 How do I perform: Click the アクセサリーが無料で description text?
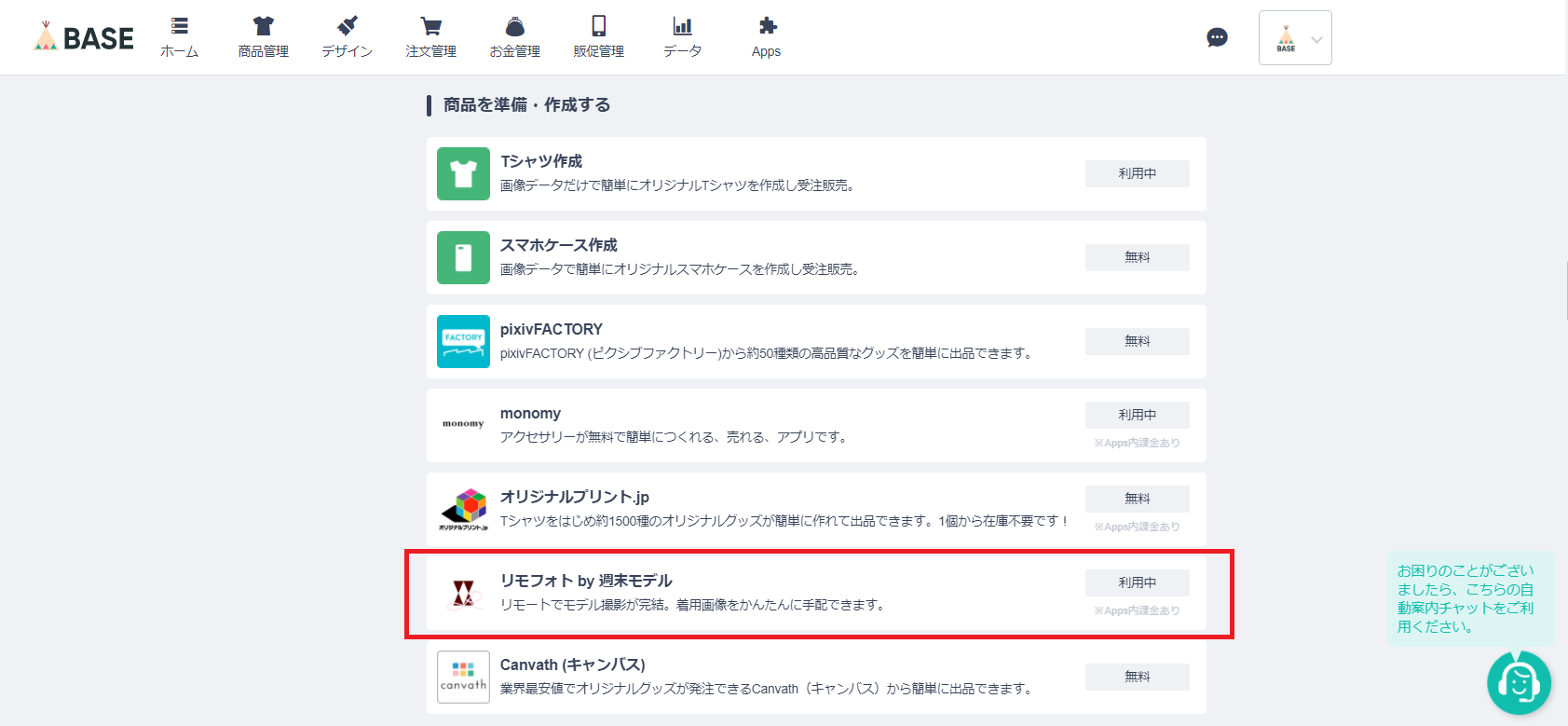click(675, 437)
